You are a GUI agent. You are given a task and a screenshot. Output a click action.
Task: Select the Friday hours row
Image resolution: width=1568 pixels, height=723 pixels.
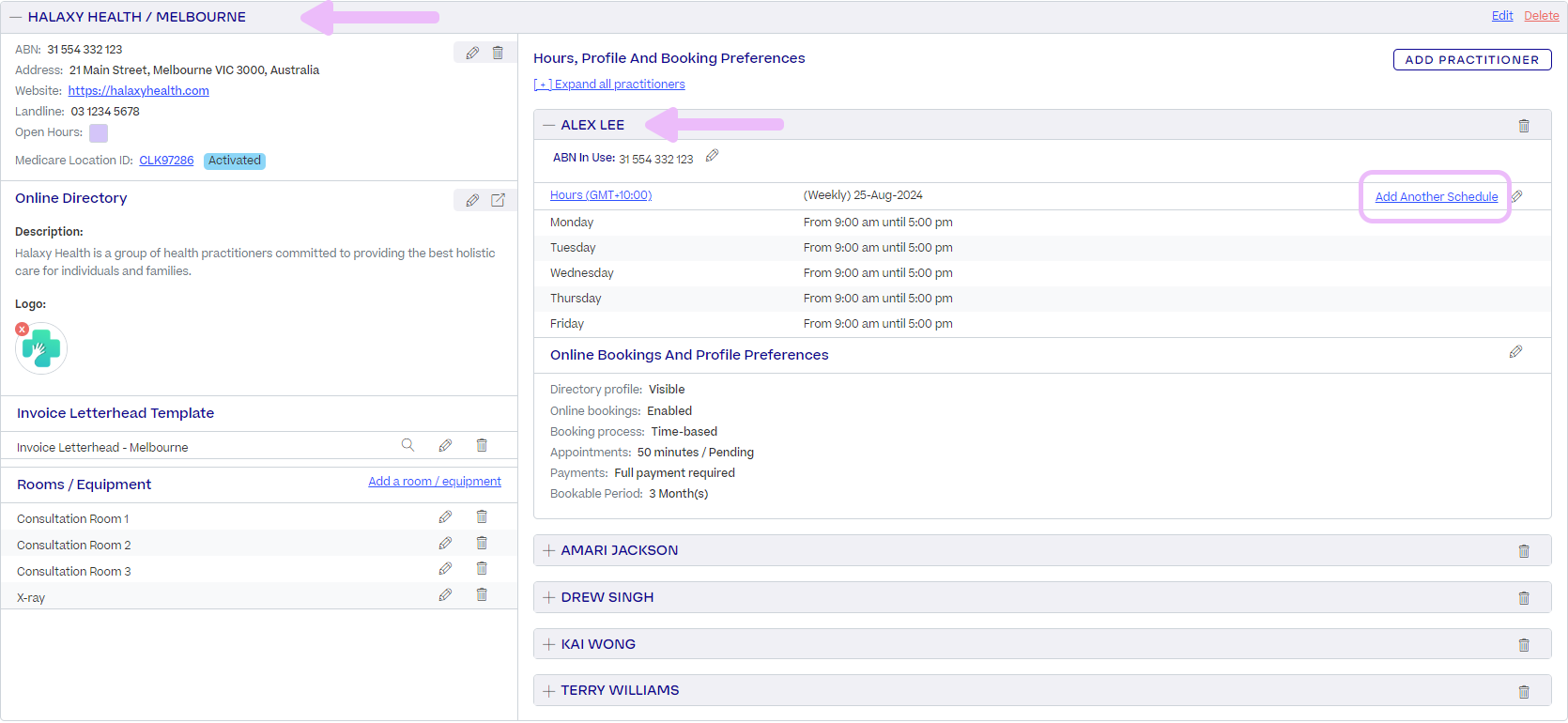(1042, 324)
